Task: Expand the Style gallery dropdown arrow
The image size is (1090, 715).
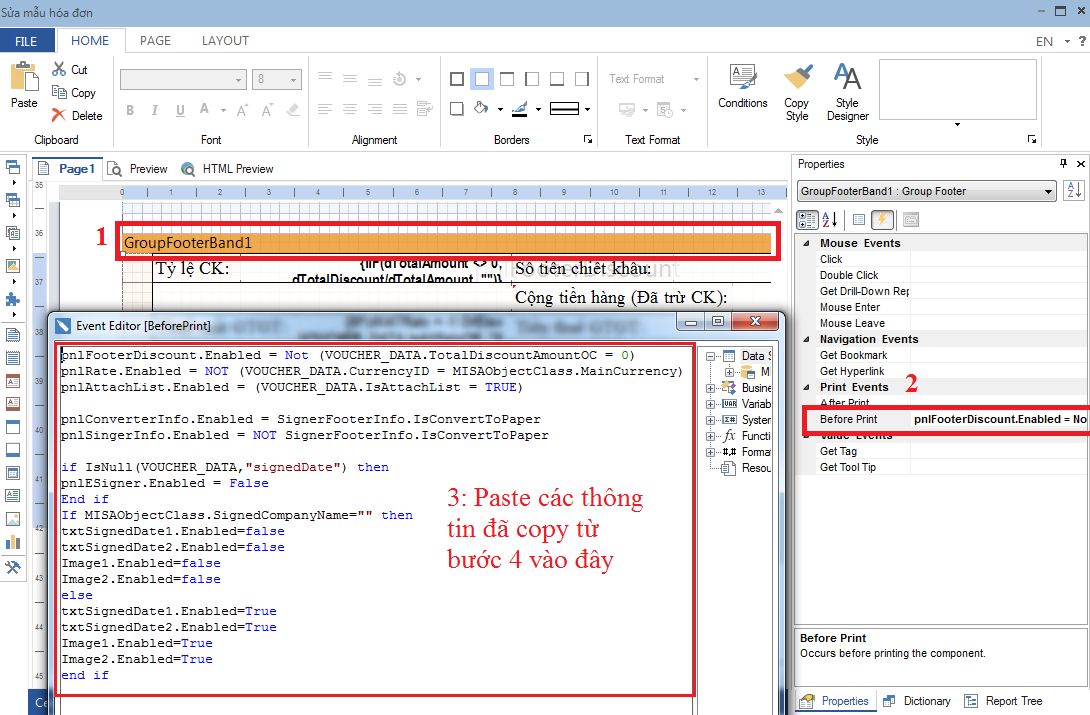Action: (x=957, y=125)
